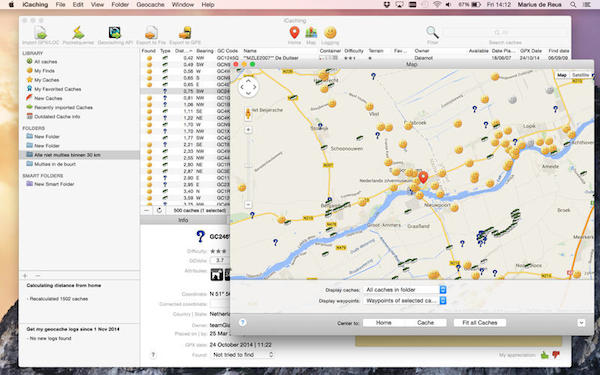Click Fit all Caches button
Image resolution: width=600 pixels, height=375 pixels.
tap(480, 323)
